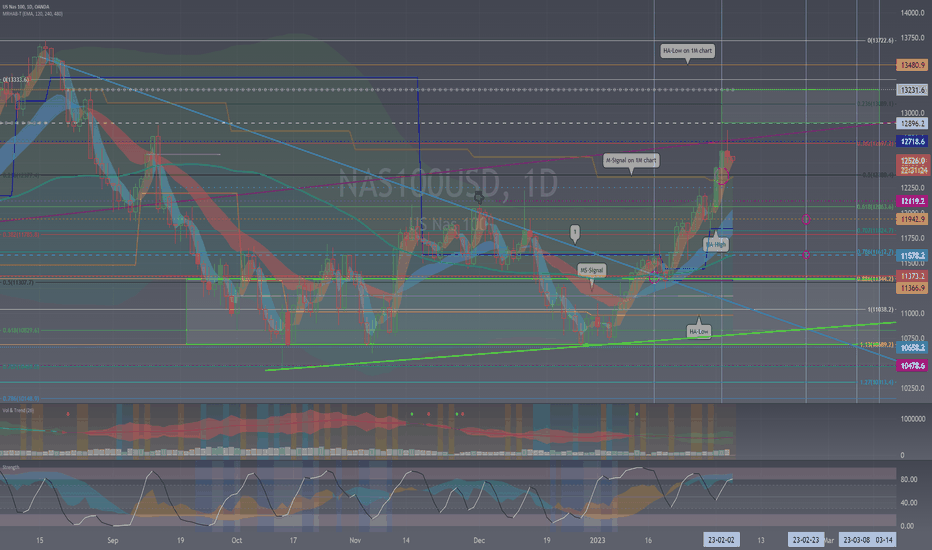Click the pink circle marker at the 11942.9 level
Image resolution: width=932 pixels, height=550 pixels.
click(806, 219)
